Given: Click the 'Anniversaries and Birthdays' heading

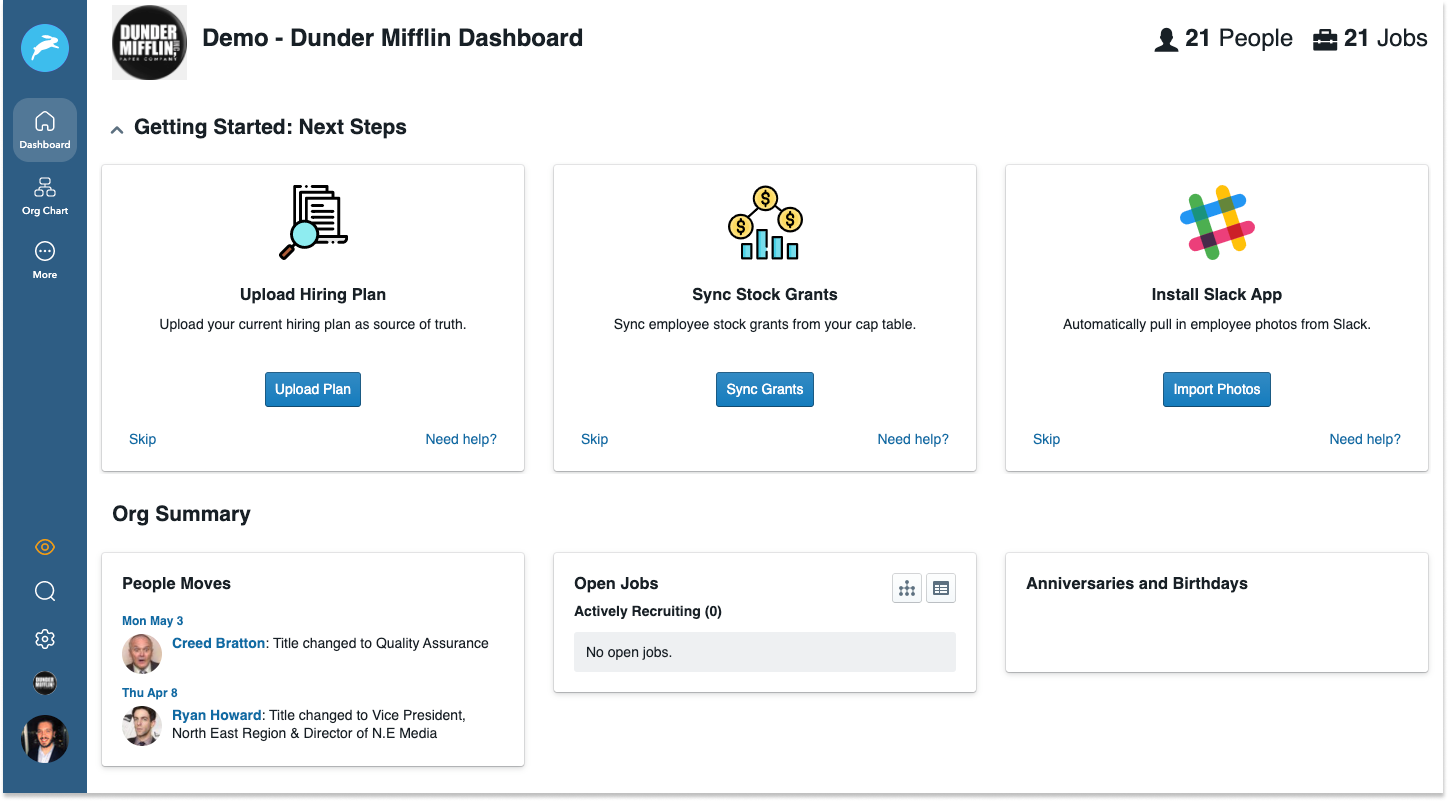Looking at the screenshot, I should [1137, 583].
